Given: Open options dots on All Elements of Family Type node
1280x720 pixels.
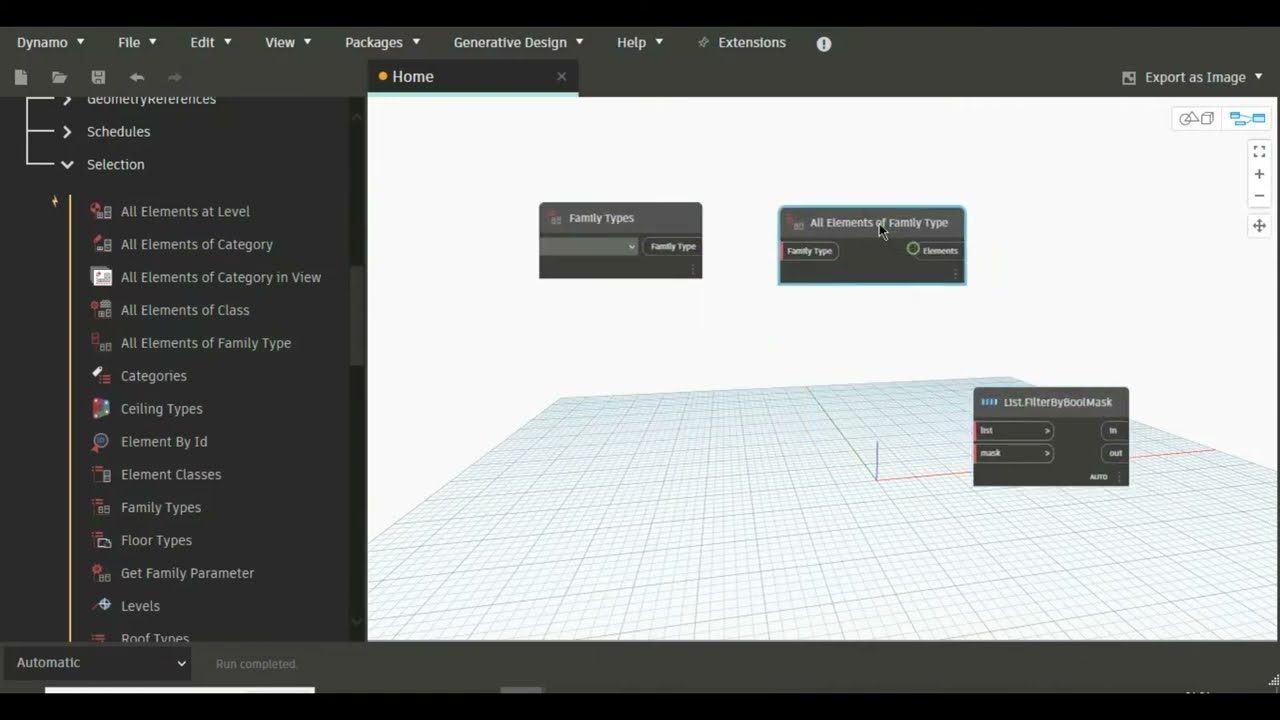Looking at the screenshot, I should (x=955, y=273).
